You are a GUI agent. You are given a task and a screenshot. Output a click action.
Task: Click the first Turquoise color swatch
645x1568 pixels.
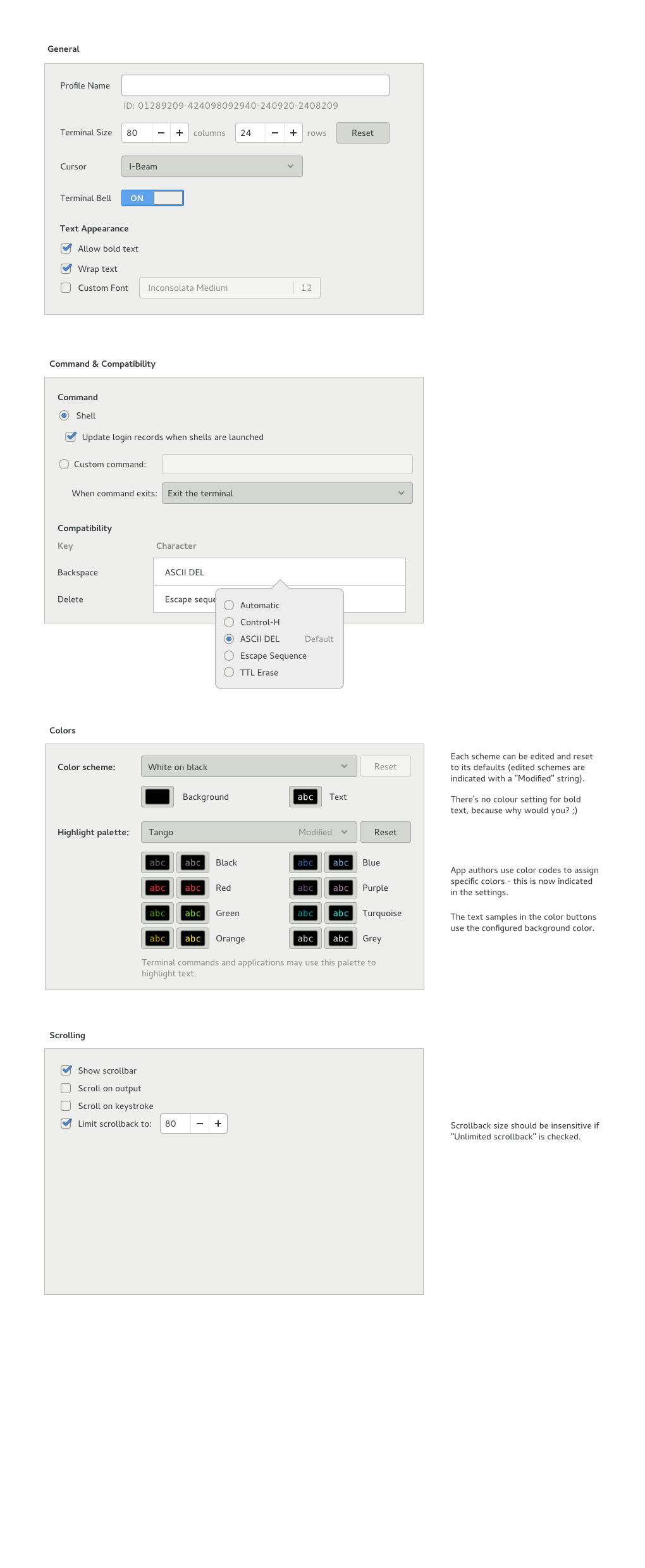(x=305, y=913)
